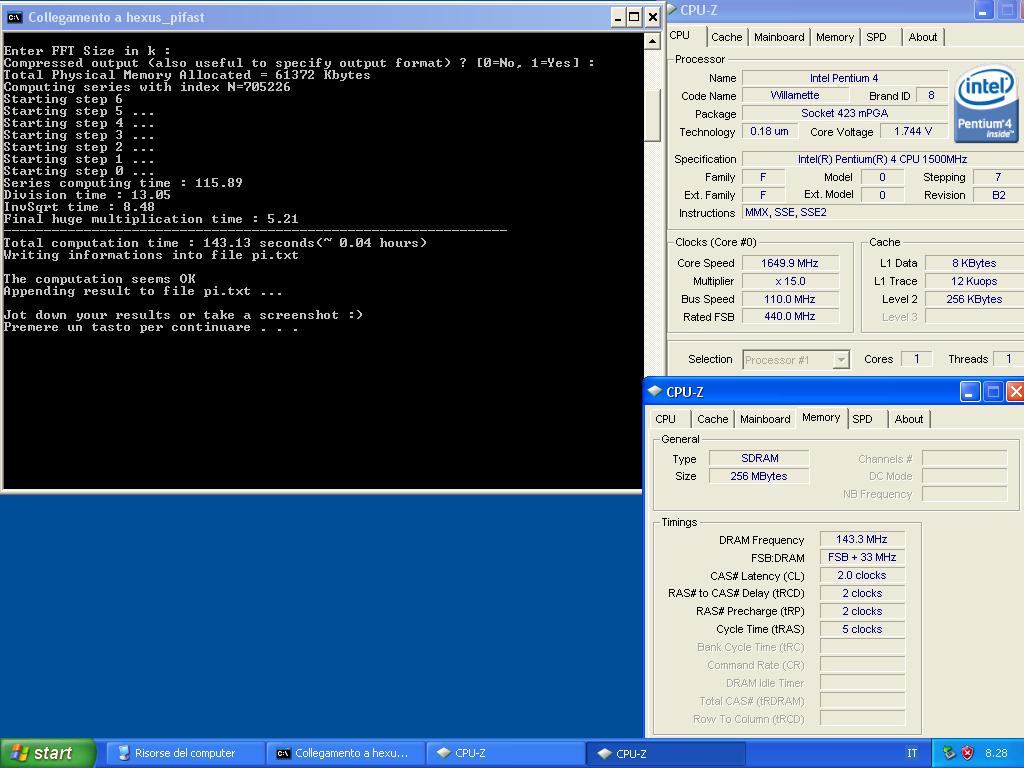This screenshot has height=768, width=1024.
Task: Close the Collegamento a hexus_pifast console
Action: tap(652, 18)
